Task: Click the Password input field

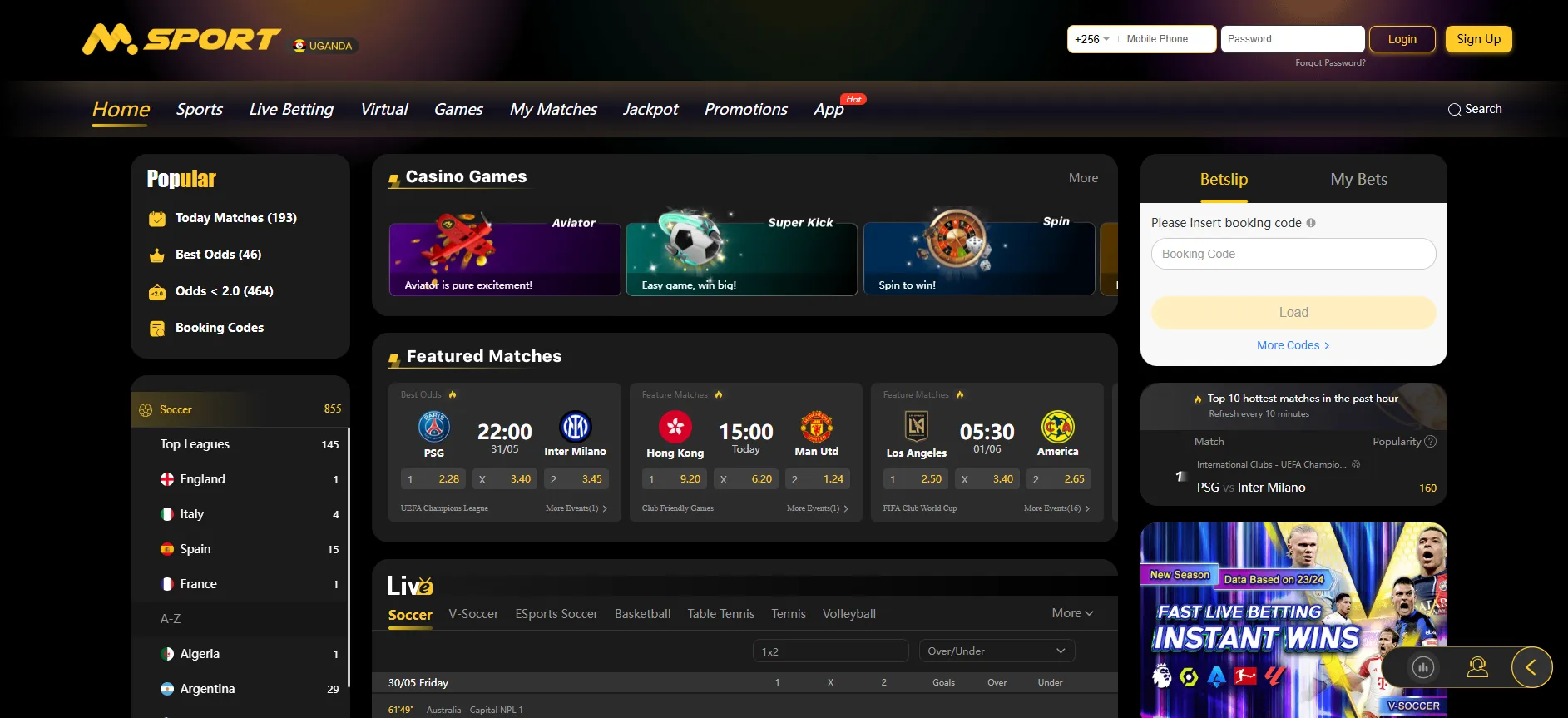Action: pyautogui.click(x=1293, y=39)
